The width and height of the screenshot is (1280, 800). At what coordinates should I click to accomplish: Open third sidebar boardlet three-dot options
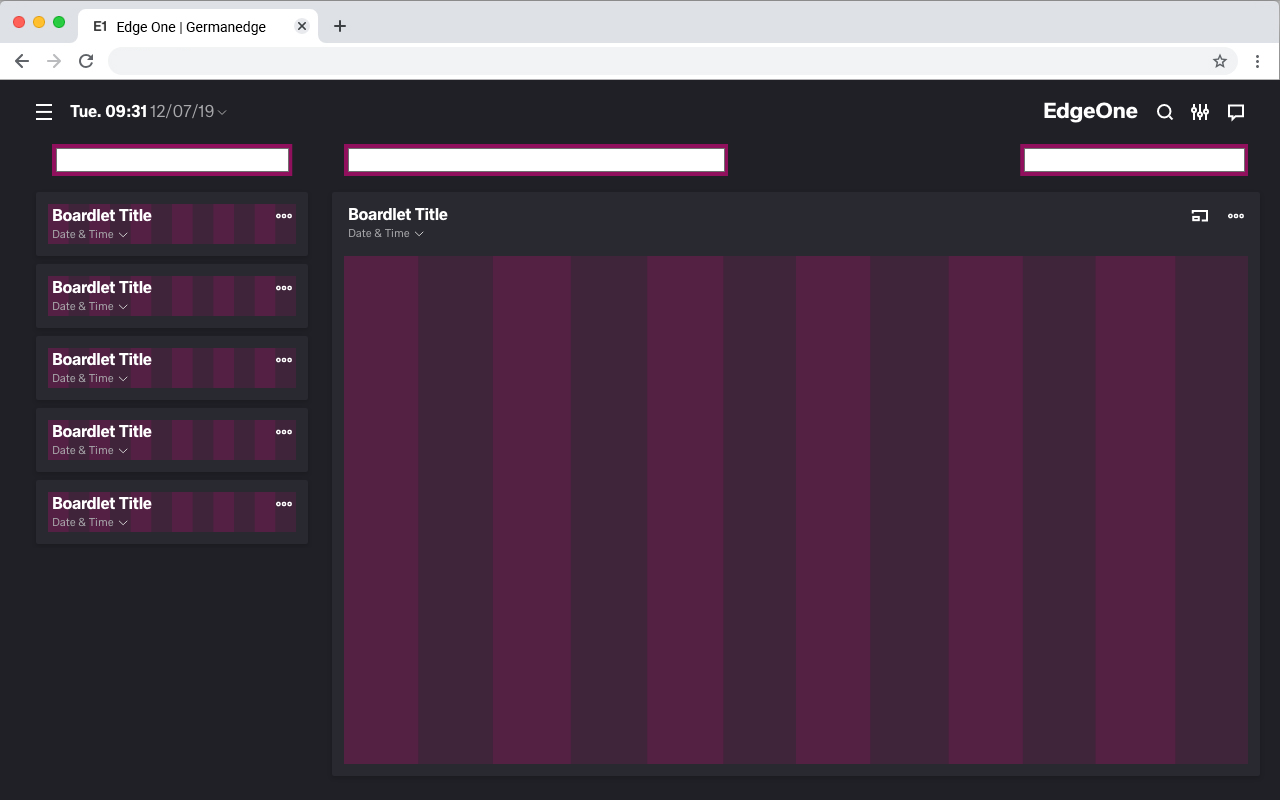pyautogui.click(x=284, y=360)
